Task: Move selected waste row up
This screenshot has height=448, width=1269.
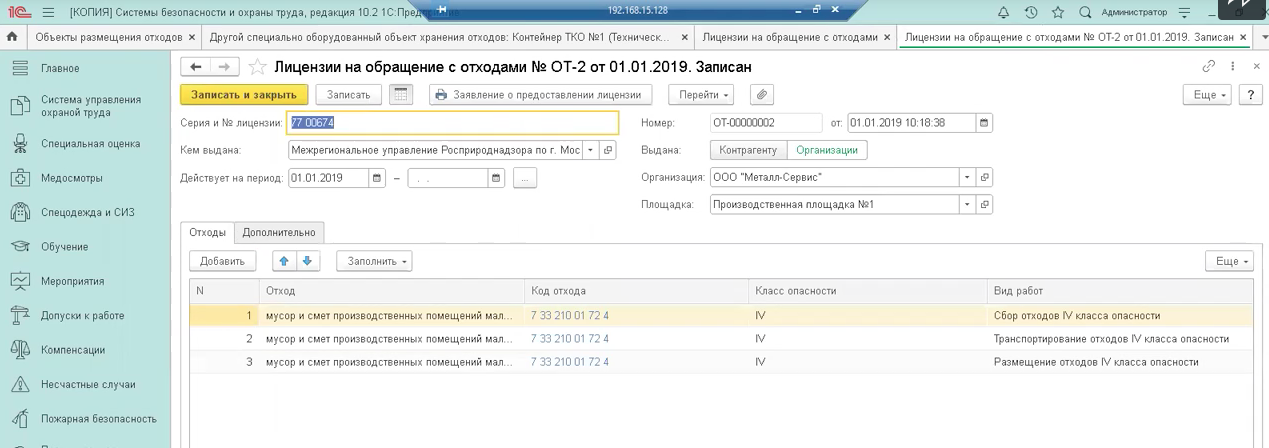Action: click(x=284, y=261)
